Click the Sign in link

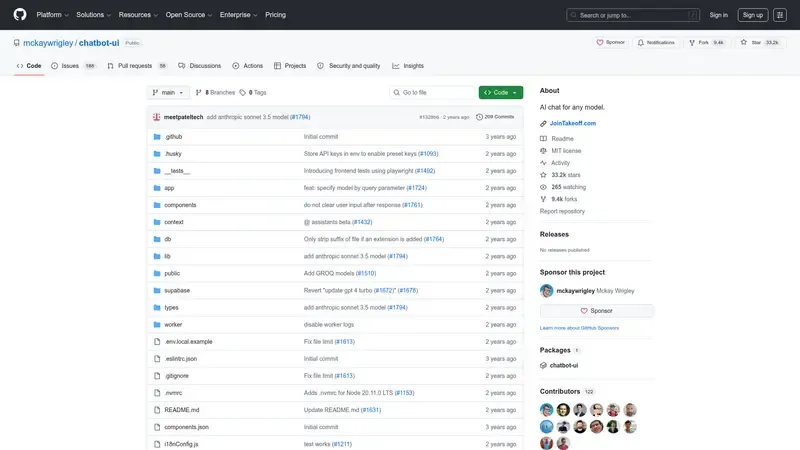[718, 15]
